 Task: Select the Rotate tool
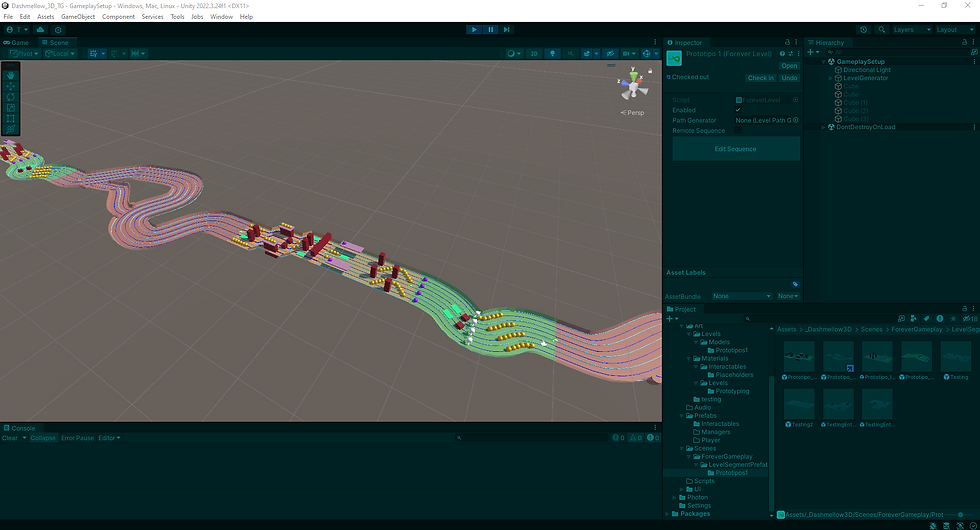11,97
